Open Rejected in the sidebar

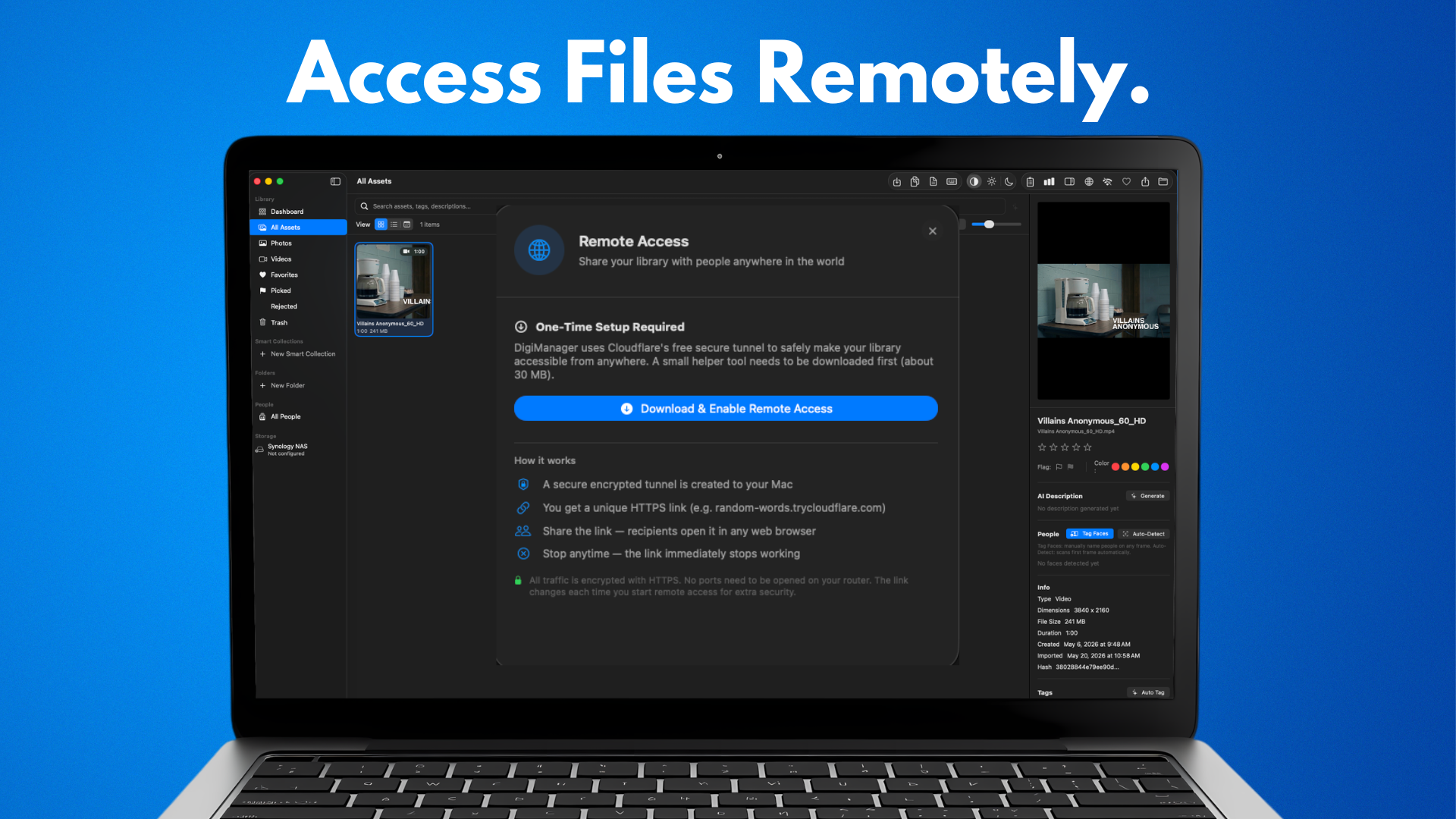(x=298, y=307)
